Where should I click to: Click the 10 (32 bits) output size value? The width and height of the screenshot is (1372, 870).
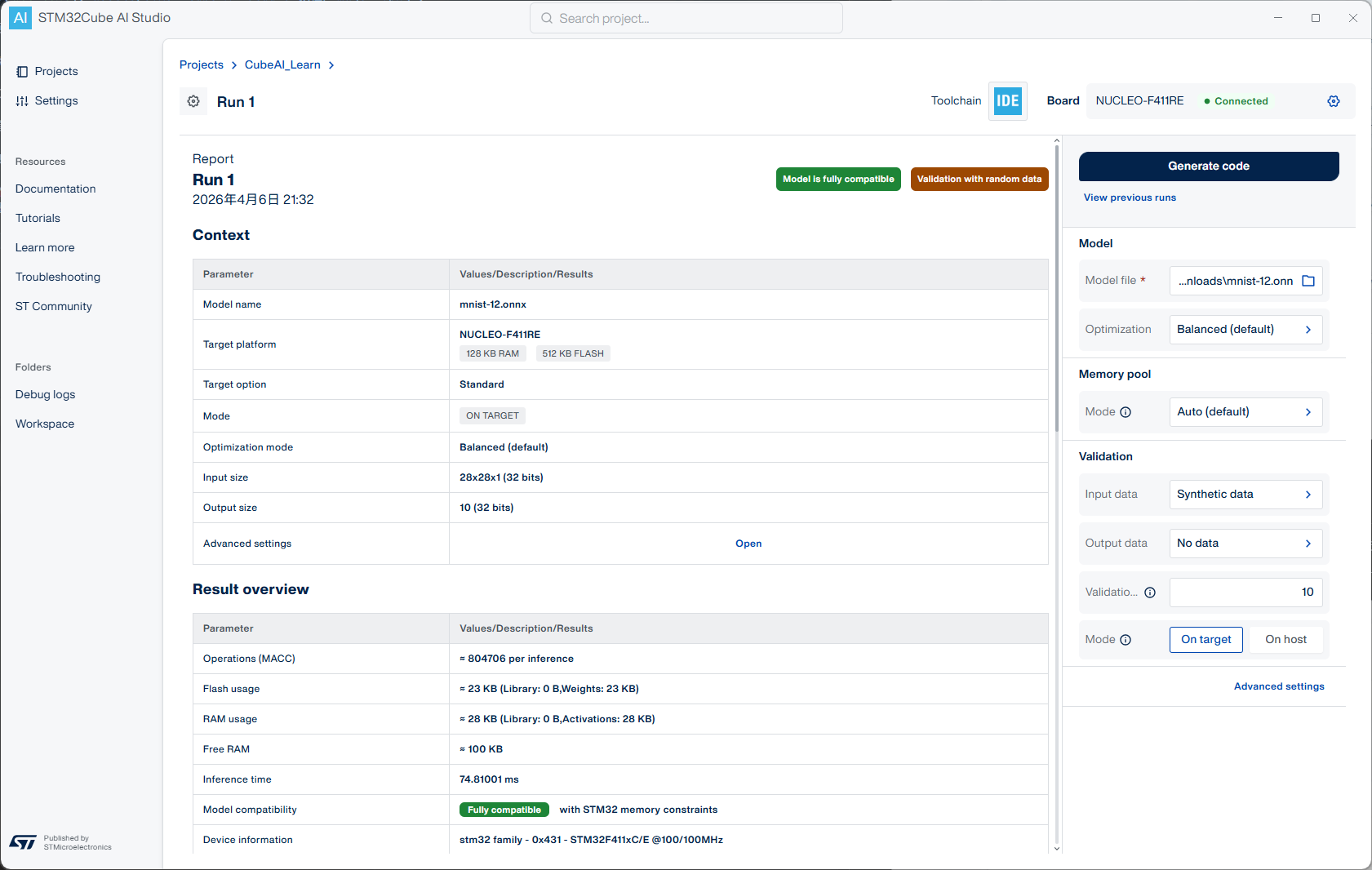pyautogui.click(x=486, y=508)
